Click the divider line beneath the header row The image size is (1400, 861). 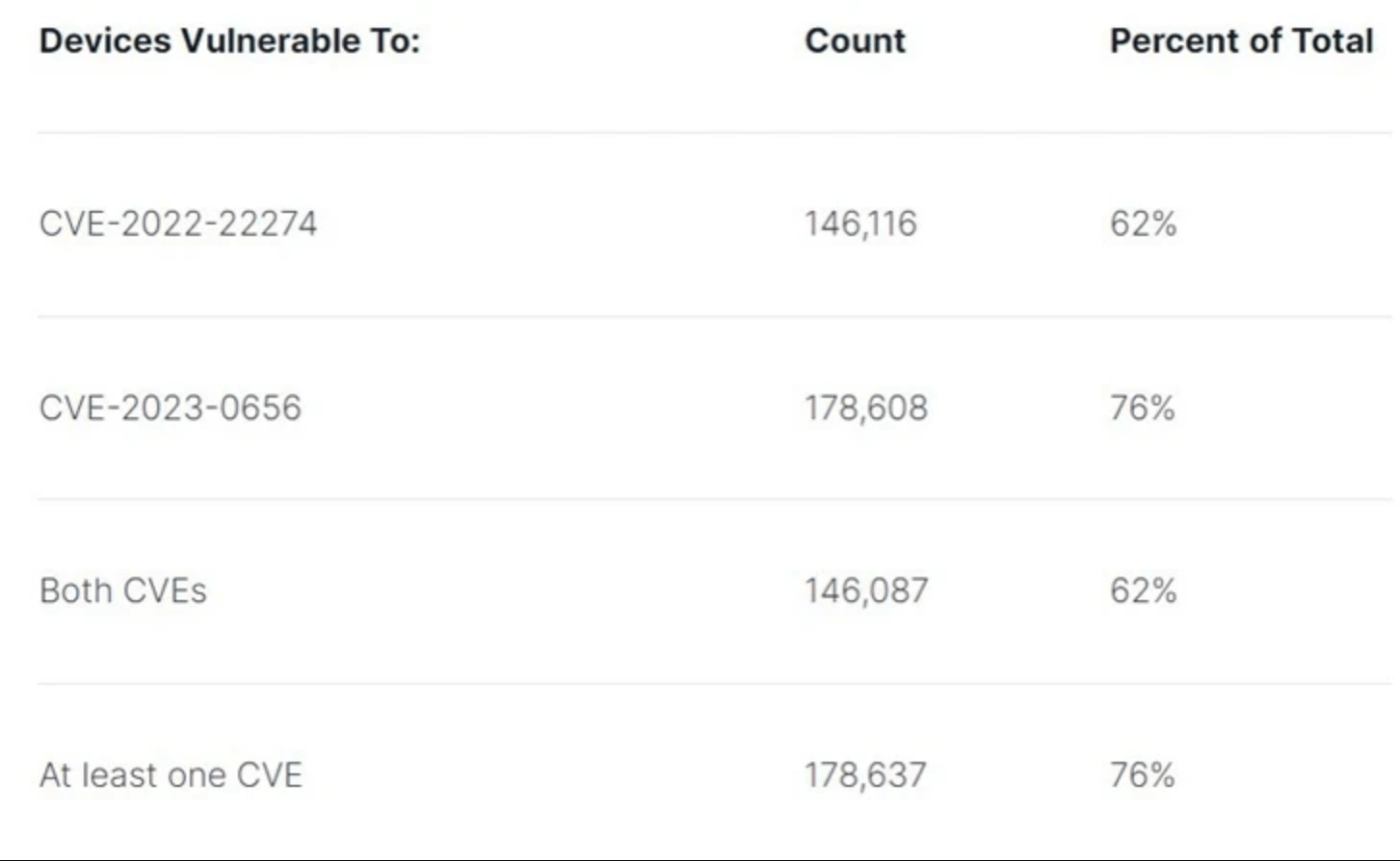(x=713, y=133)
